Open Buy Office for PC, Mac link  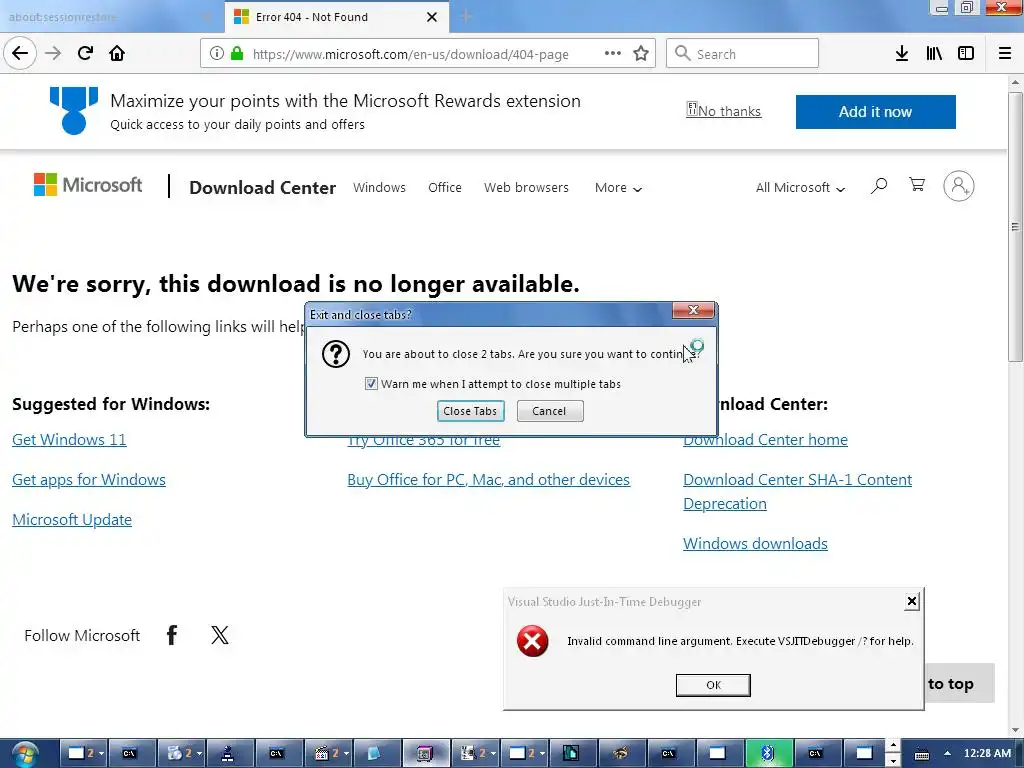coord(488,479)
